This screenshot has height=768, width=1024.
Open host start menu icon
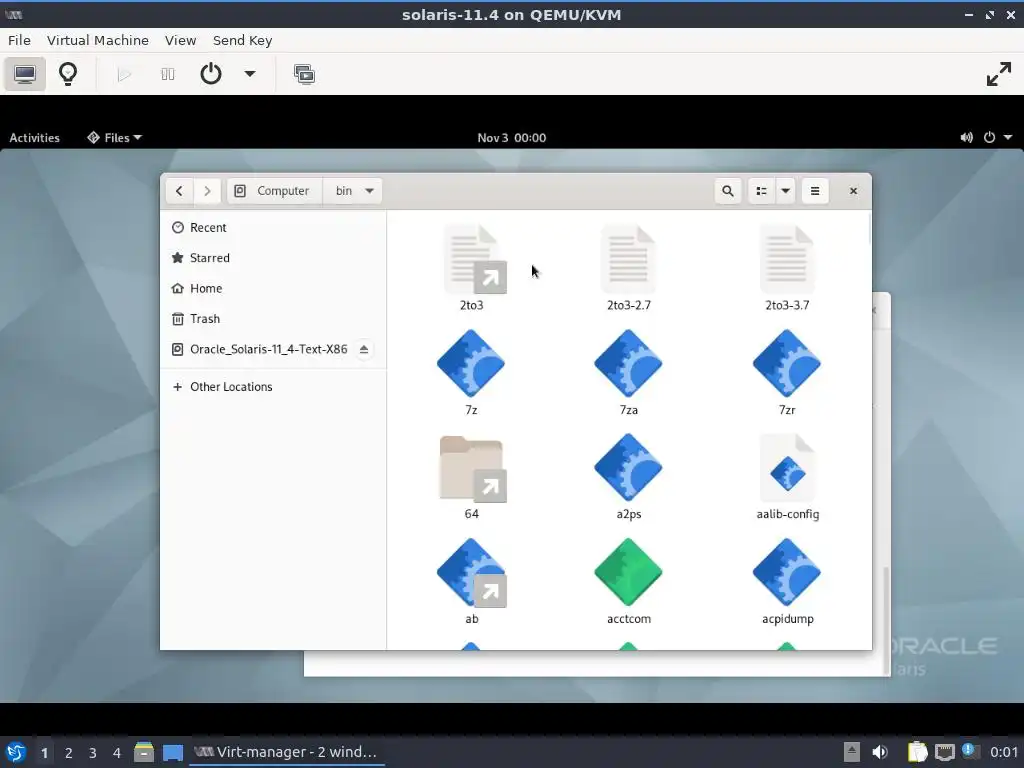[16, 752]
